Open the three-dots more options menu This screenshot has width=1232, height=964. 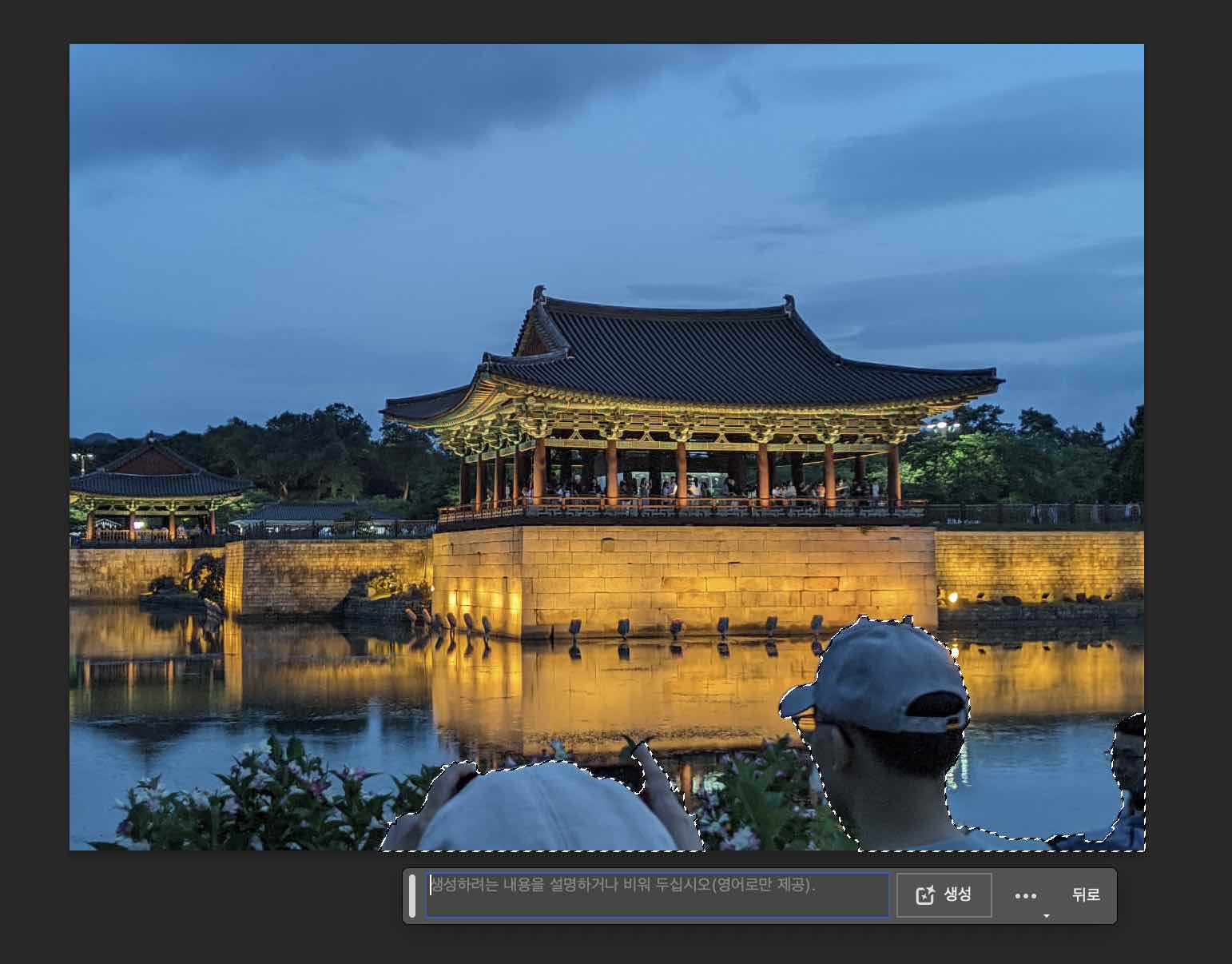(1026, 896)
